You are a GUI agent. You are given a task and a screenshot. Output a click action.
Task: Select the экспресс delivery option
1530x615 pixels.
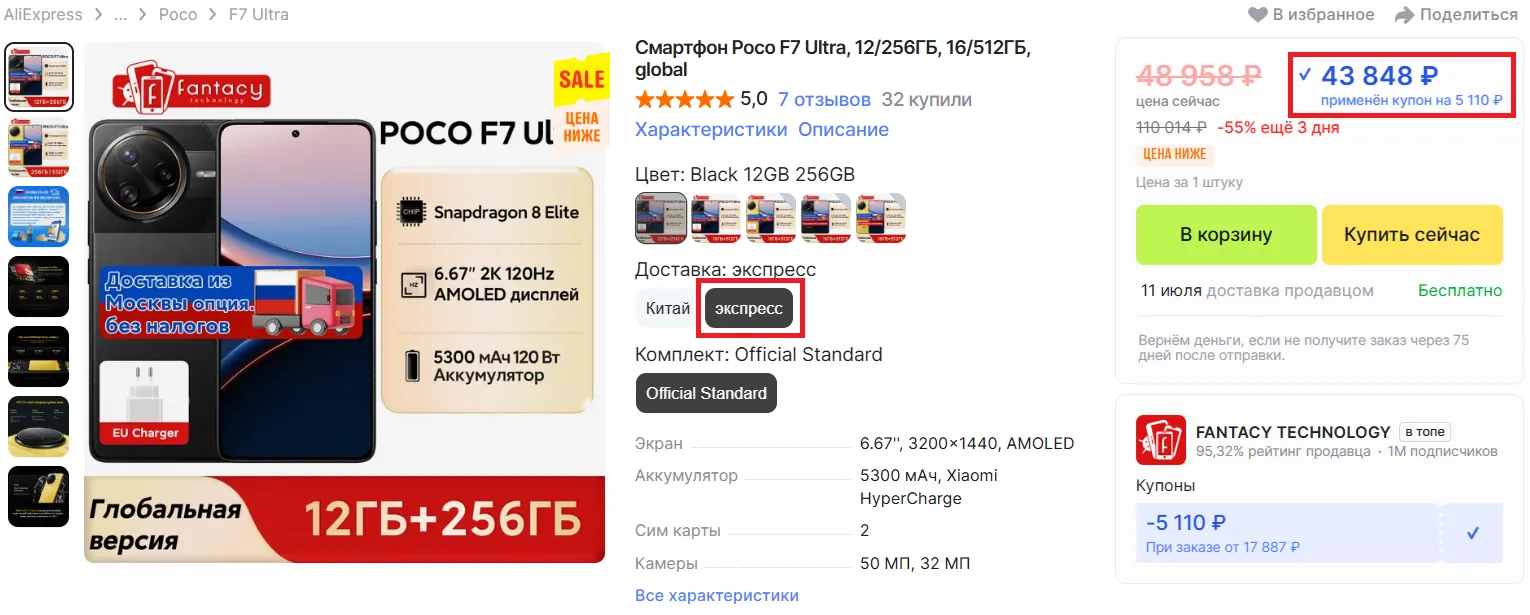pyautogui.click(x=749, y=308)
